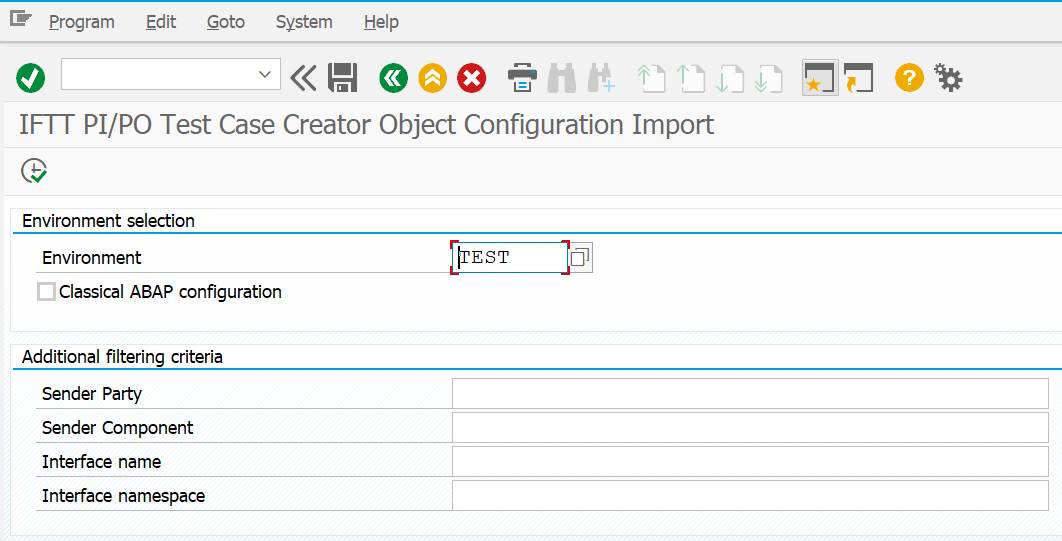This screenshot has width=1062, height=541.
Task: Click the yellow Exit up-arrow icon
Action: coord(432,77)
